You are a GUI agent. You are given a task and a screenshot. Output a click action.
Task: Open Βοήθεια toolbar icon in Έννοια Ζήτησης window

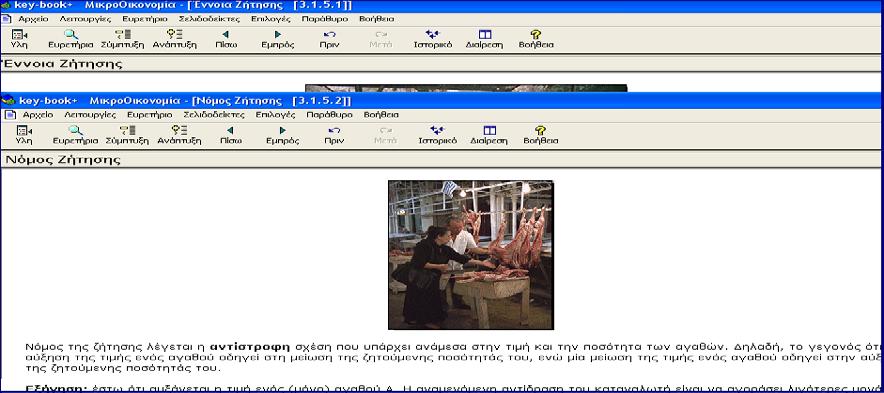(x=536, y=39)
